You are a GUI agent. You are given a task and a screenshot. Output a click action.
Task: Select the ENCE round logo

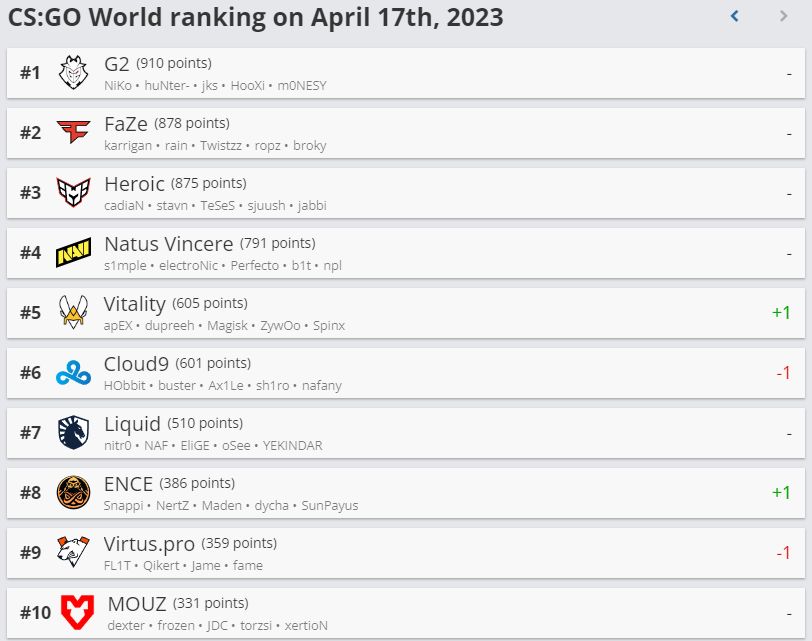(73, 492)
